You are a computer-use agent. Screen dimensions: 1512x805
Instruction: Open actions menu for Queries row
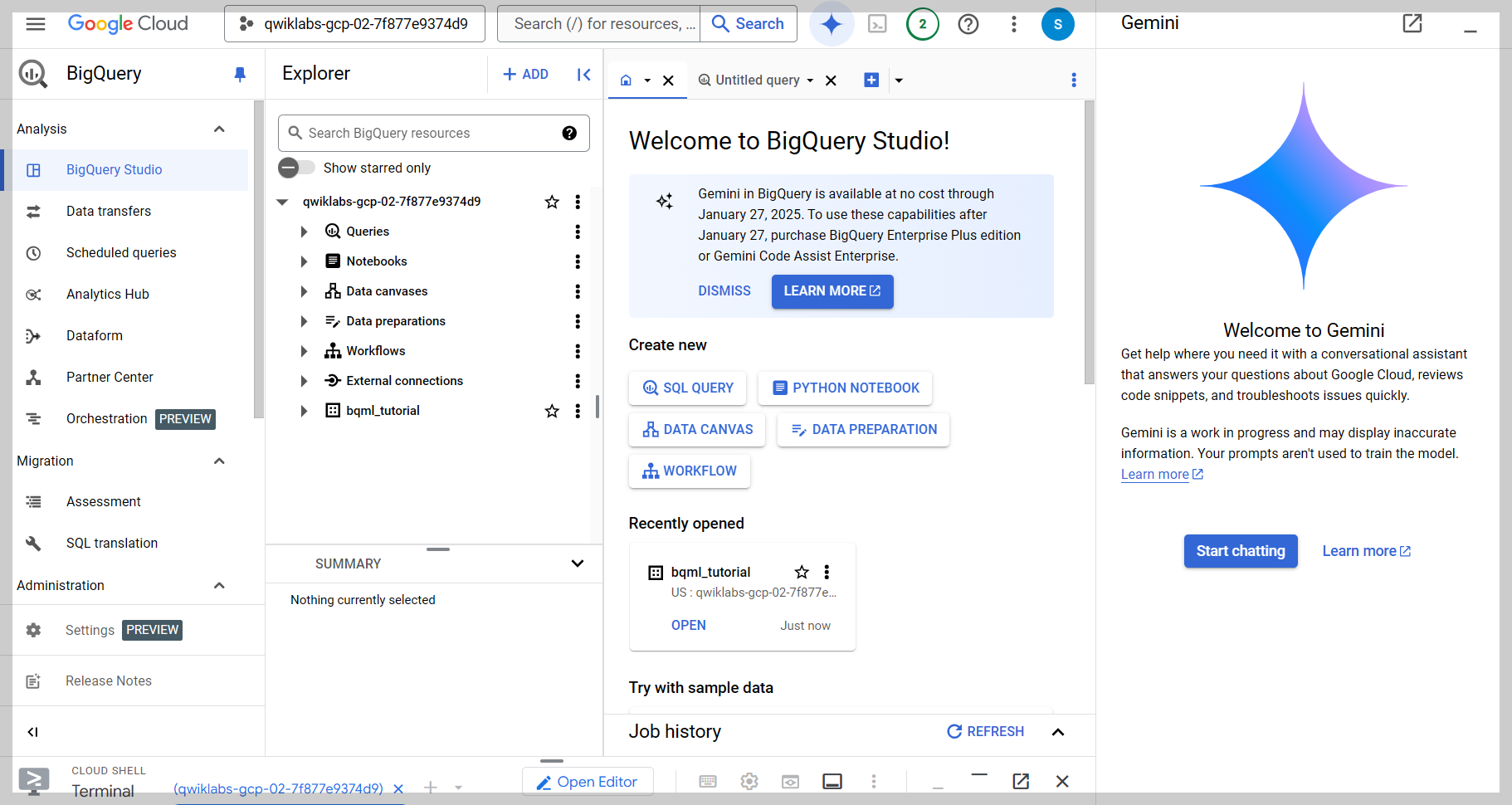pyautogui.click(x=578, y=232)
